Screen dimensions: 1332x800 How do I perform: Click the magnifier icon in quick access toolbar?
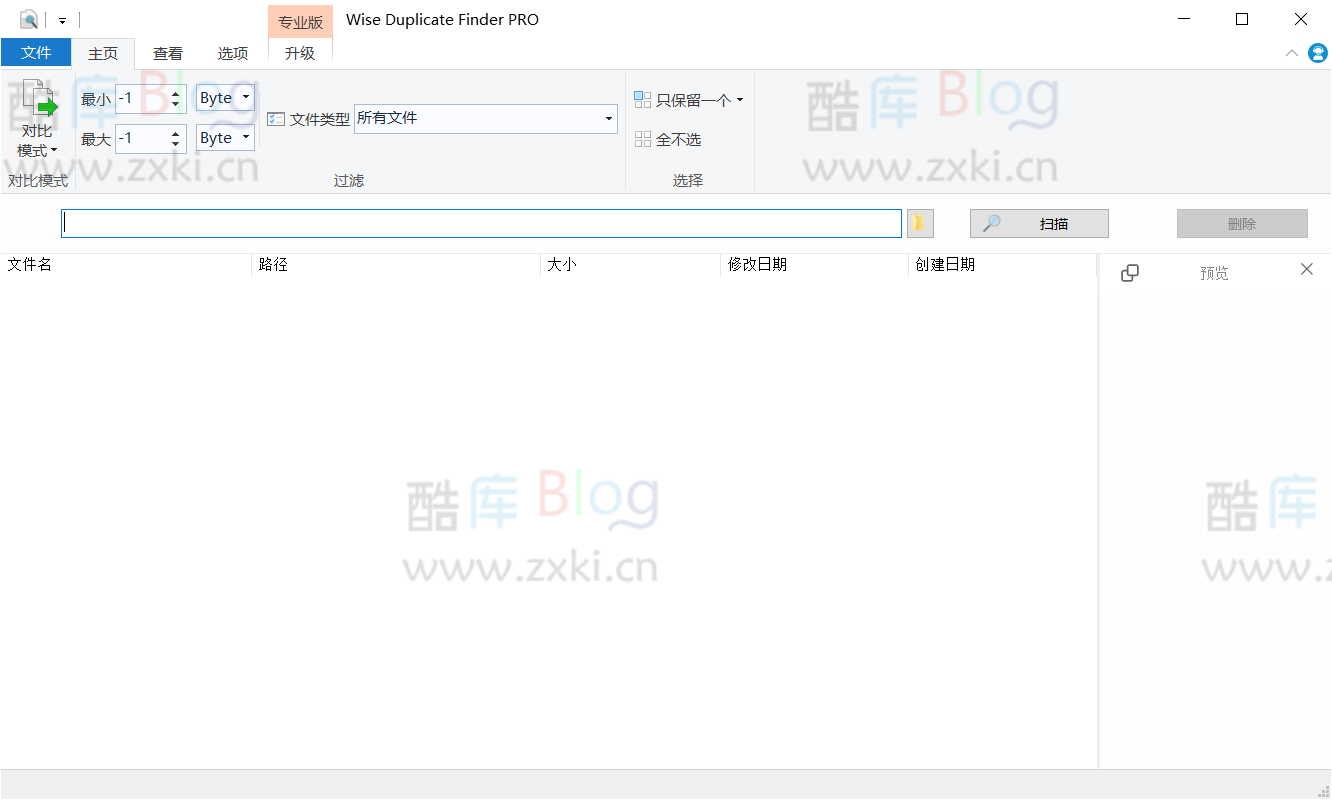click(x=28, y=18)
